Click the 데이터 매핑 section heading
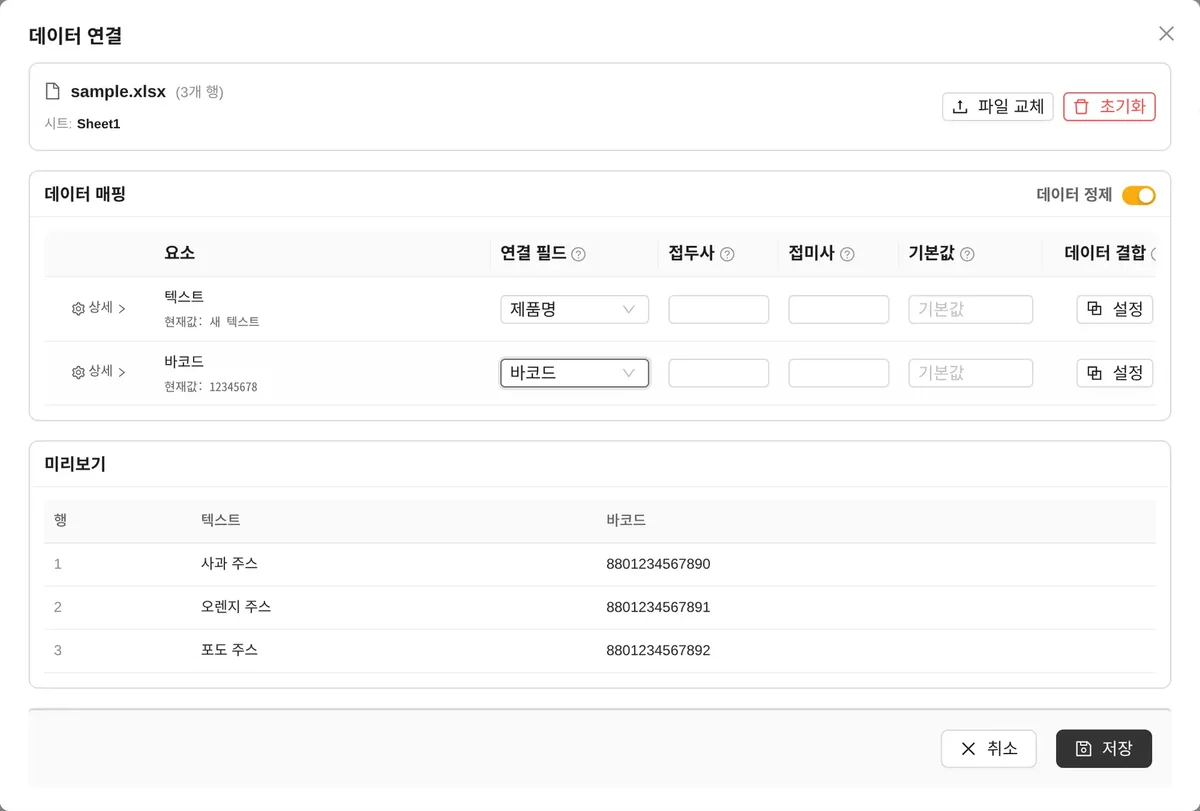This screenshot has height=811, width=1200. tap(85, 194)
